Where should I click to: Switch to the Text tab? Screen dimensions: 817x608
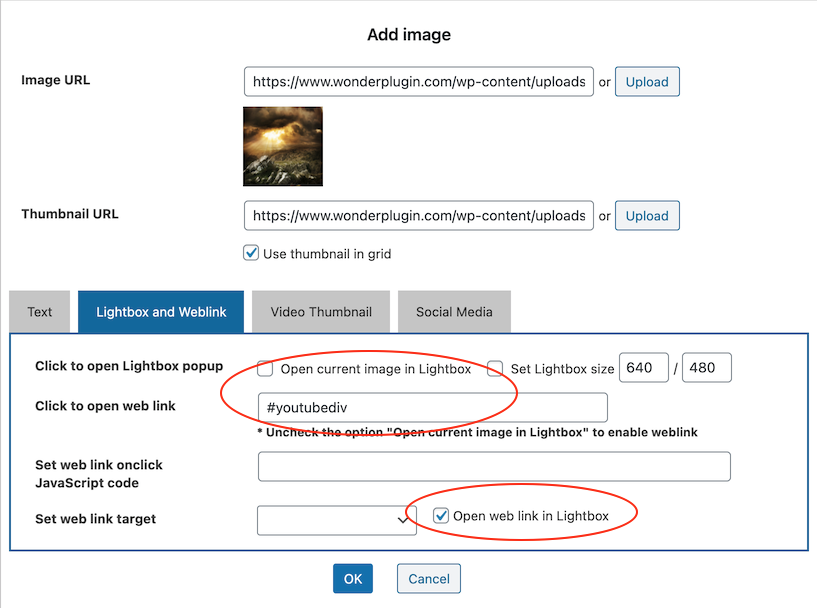[x=40, y=312]
